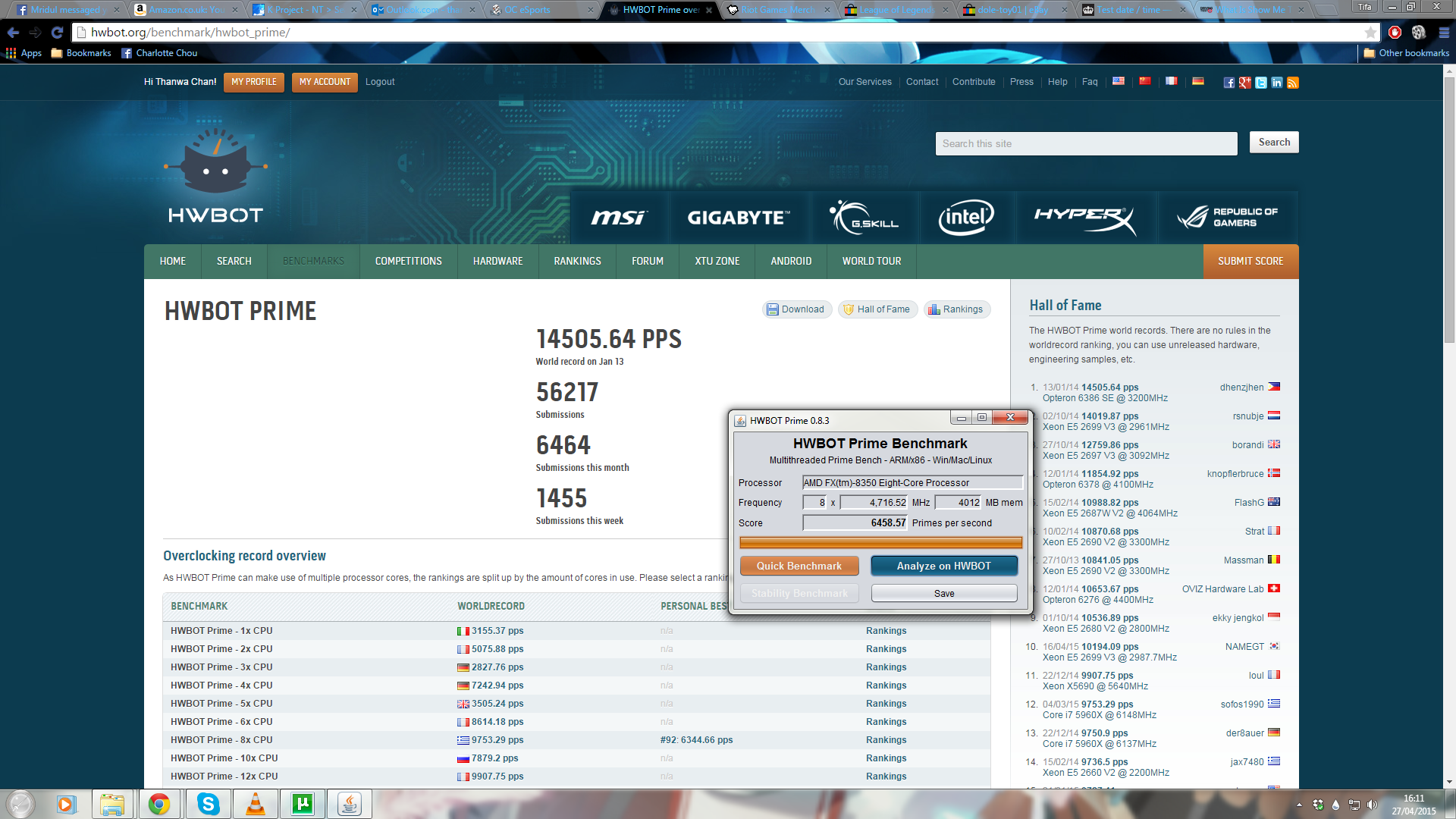Show hidden system tray icons arrow
This screenshot has width=1456, height=819.
pos(1299,805)
